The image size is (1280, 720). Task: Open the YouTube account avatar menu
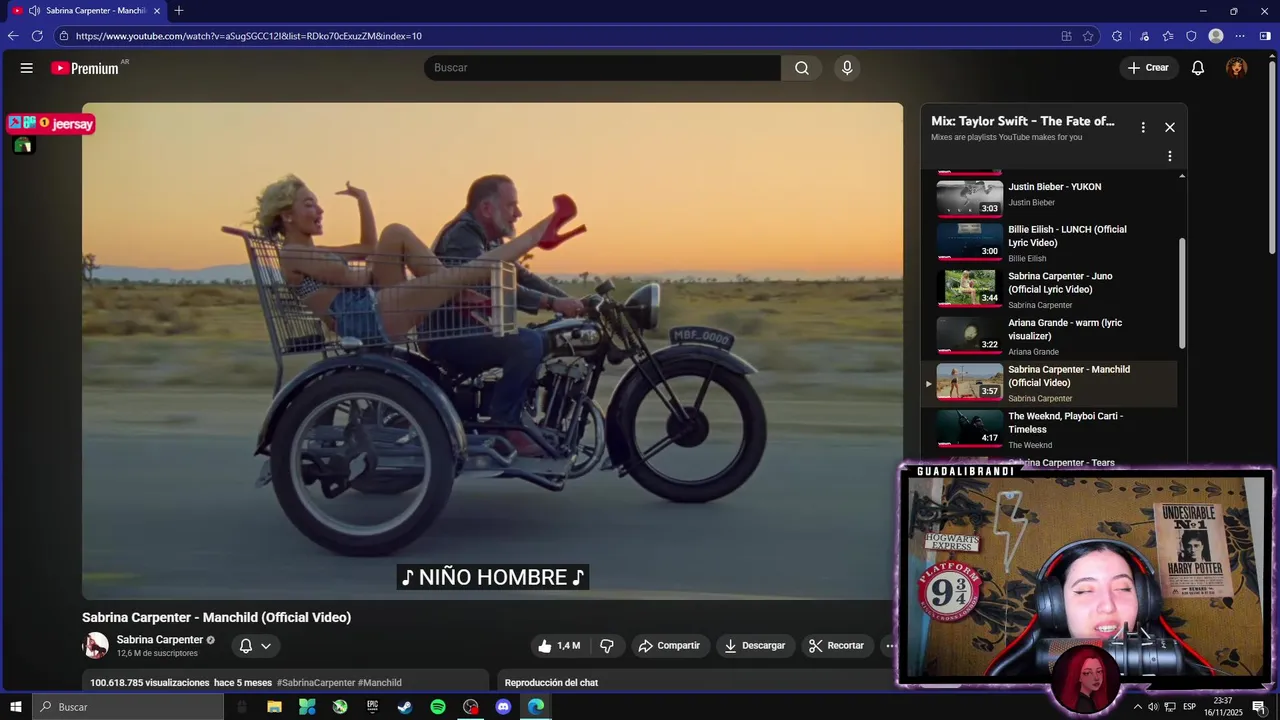tap(1237, 68)
